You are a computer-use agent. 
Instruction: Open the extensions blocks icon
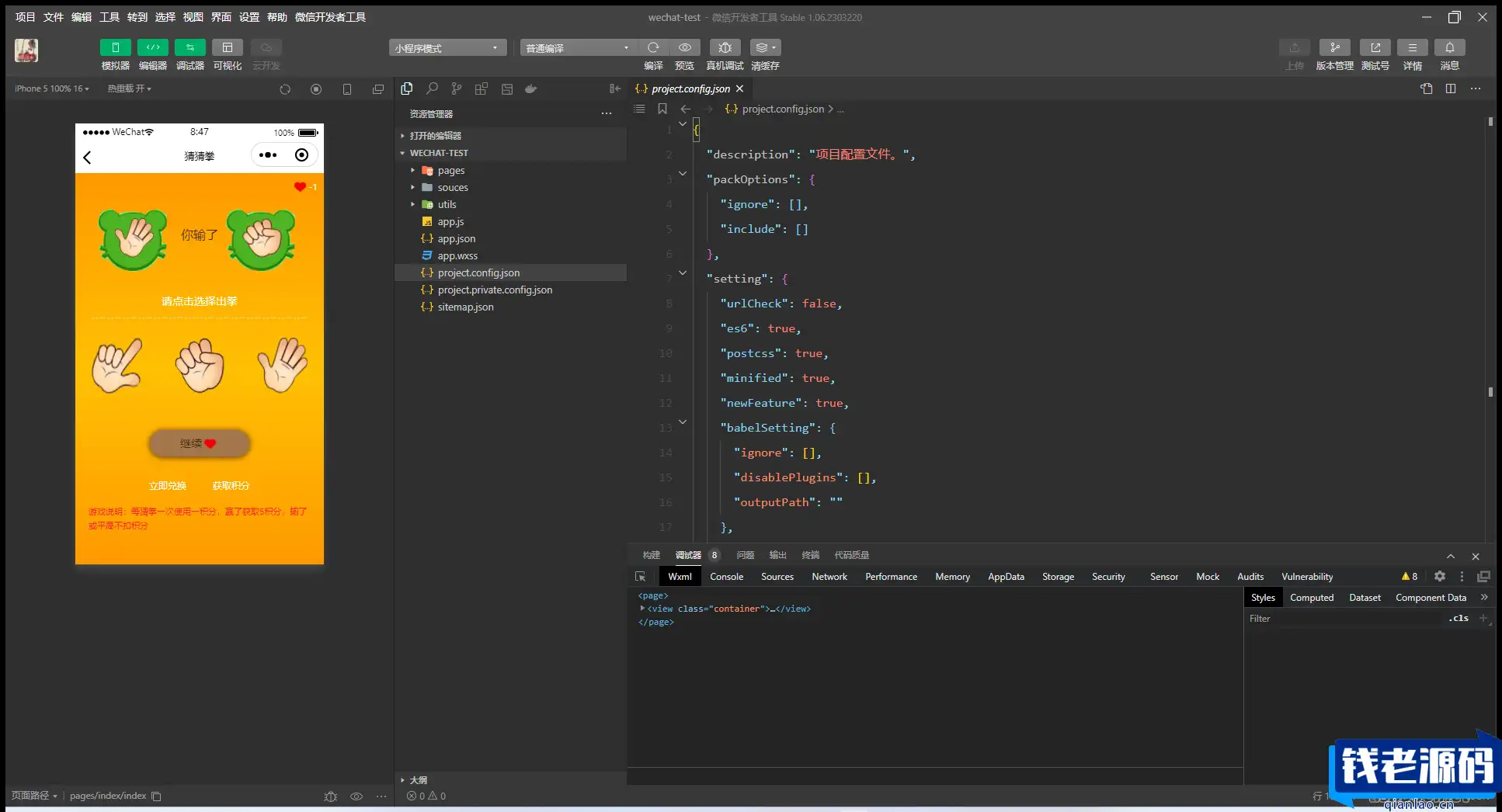[x=482, y=88]
